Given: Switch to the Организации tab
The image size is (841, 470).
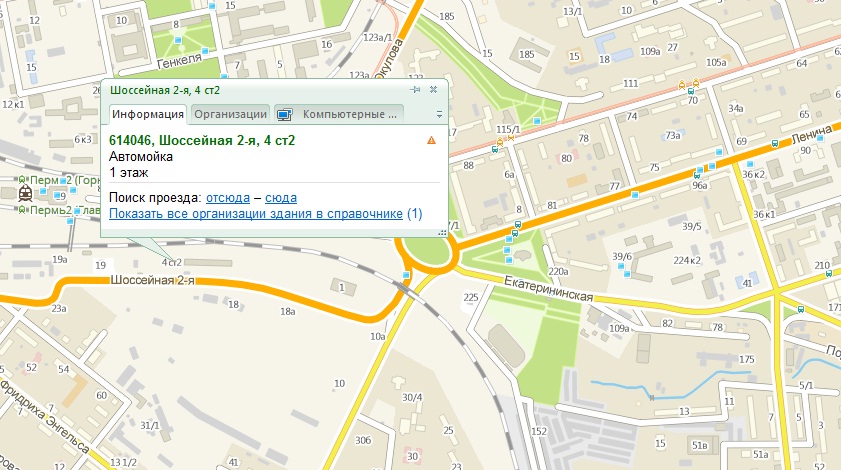Looking at the screenshot, I should [x=230, y=114].
